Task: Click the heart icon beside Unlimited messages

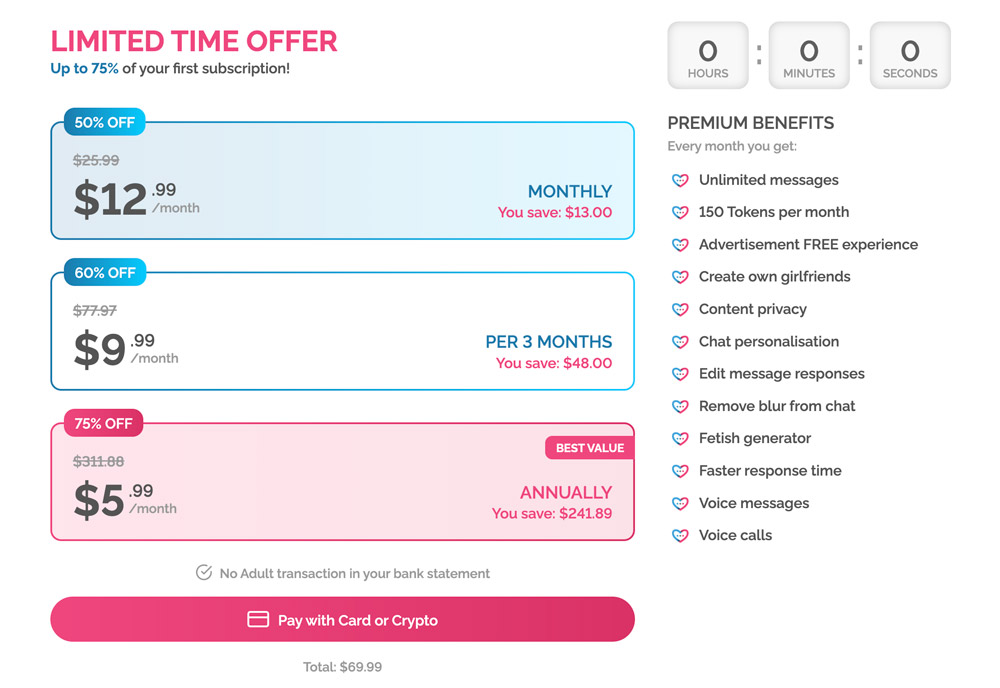Action: (681, 180)
